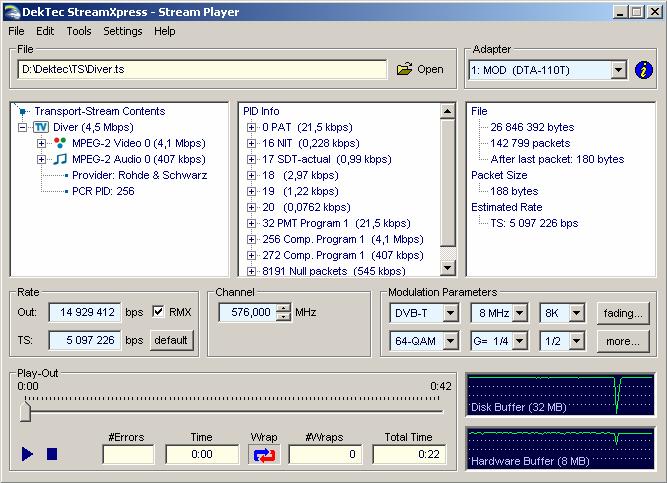Image resolution: width=667 pixels, height=483 pixels.
Task: Select the '142 799 packets' file info row
Action: click(530, 143)
